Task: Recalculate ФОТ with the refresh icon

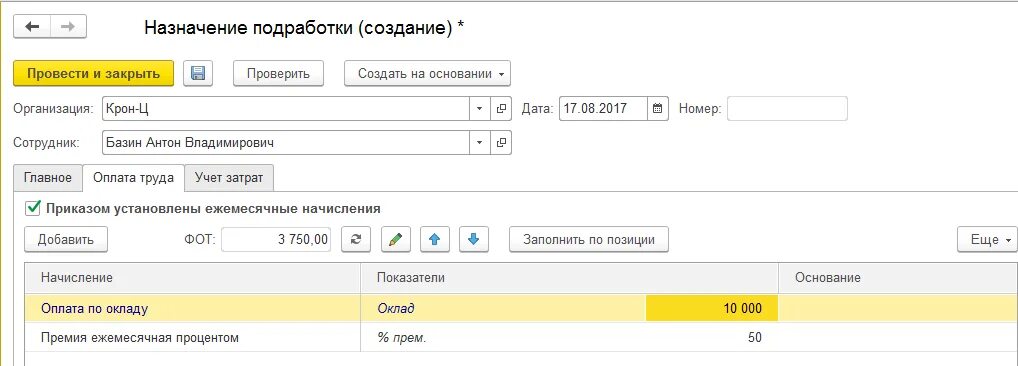Action: 356,239
